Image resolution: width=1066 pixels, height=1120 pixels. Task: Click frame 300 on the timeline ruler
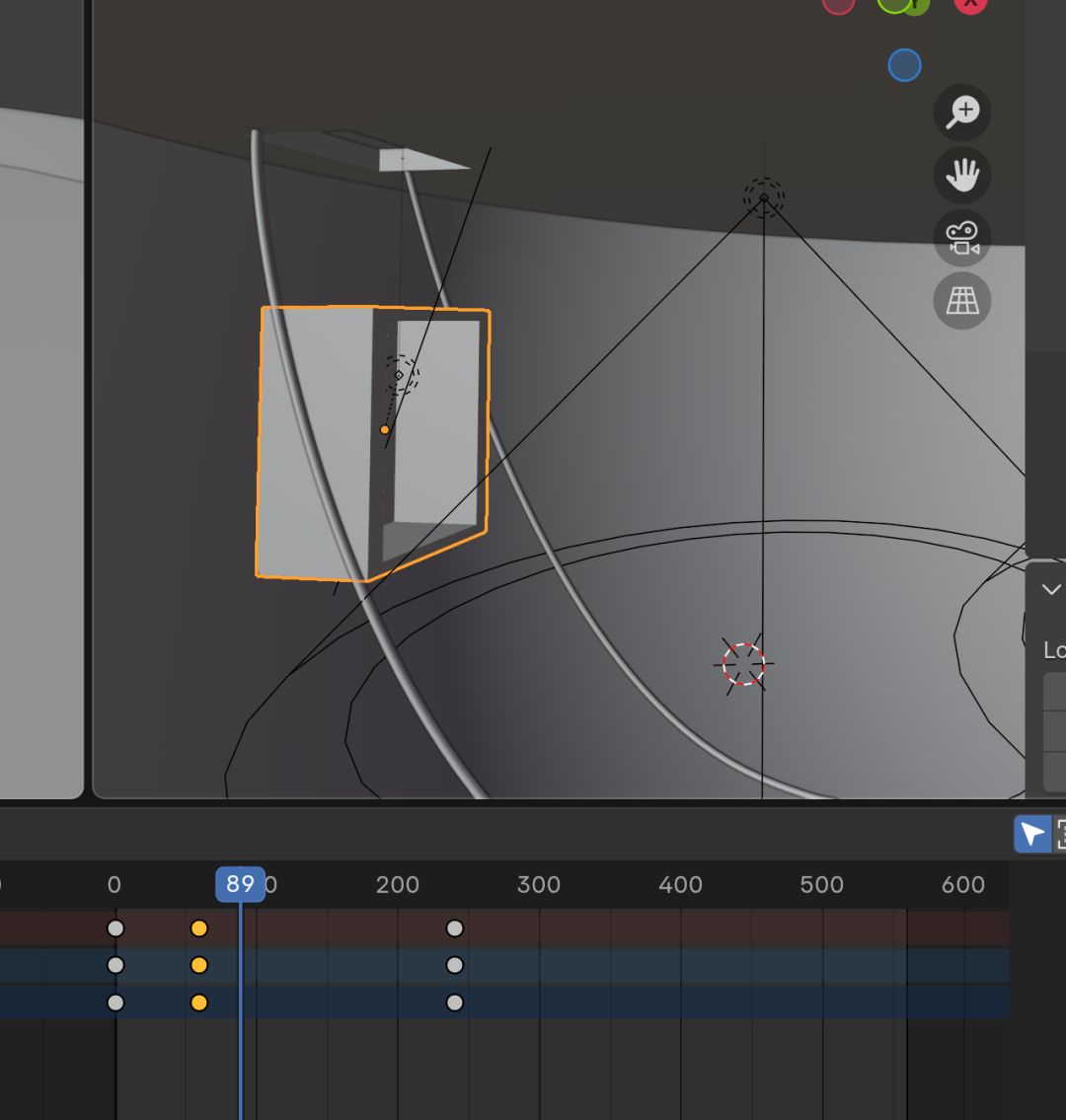click(x=539, y=884)
